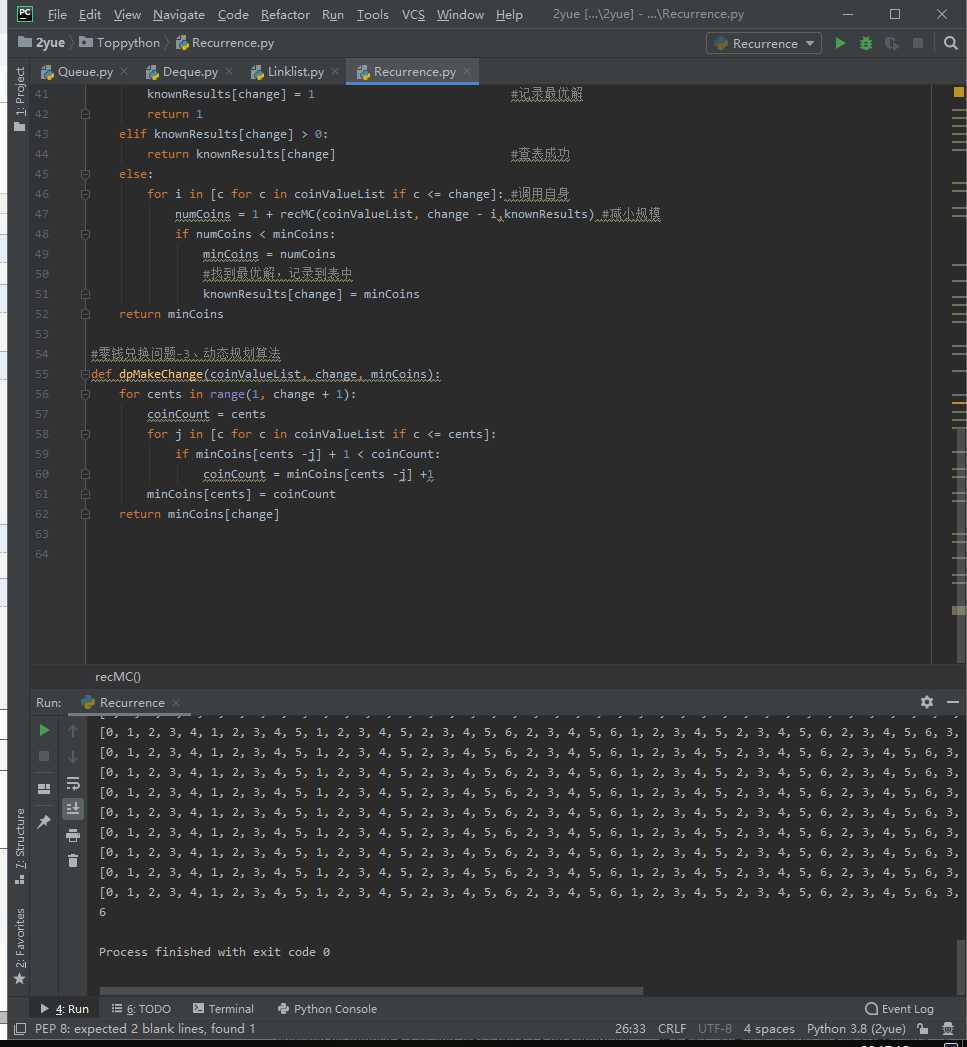Close the Linklist.py tab

[335, 71]
